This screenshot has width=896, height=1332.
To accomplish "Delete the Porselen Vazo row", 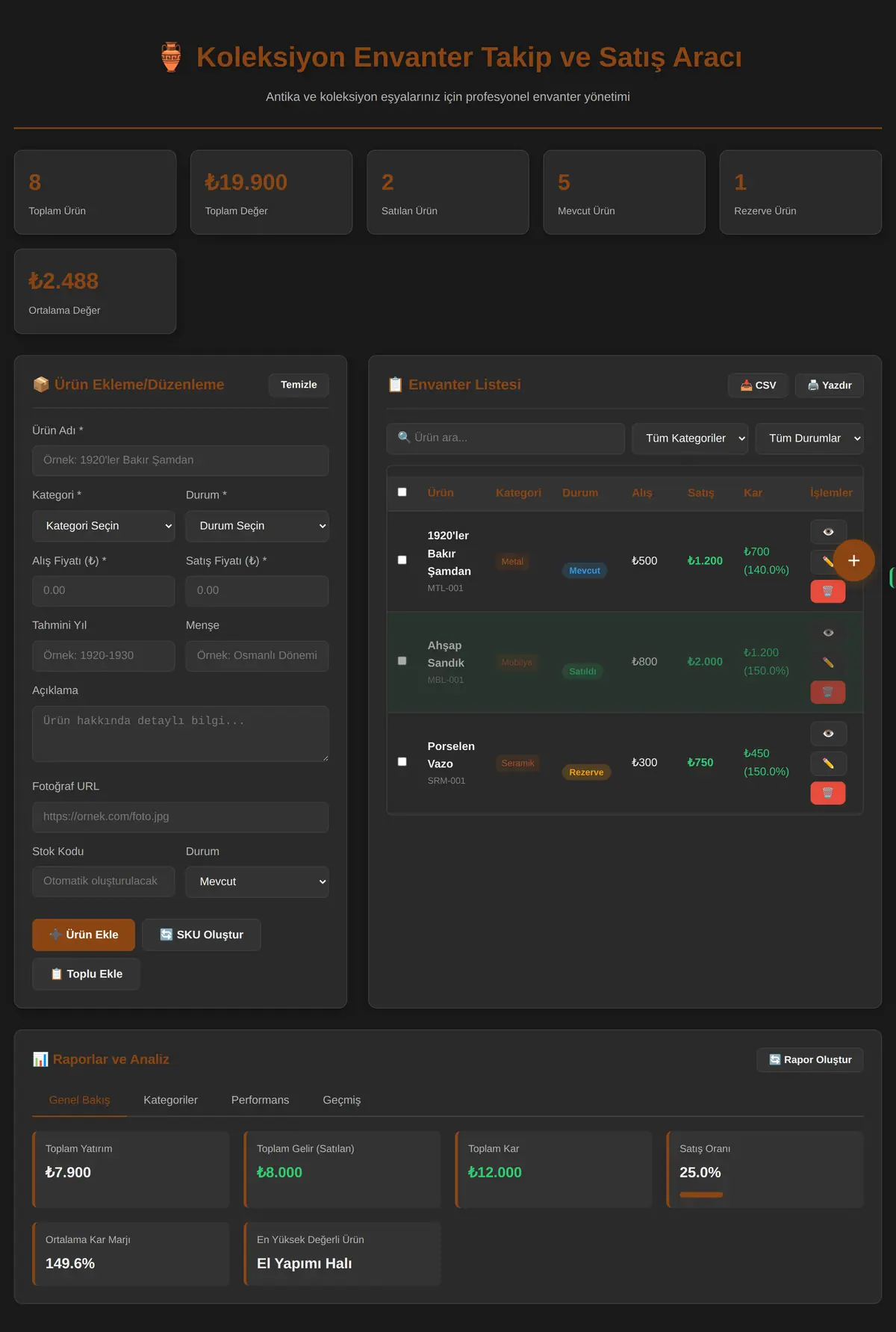I will pyautogui.click(x=828, y=793).
